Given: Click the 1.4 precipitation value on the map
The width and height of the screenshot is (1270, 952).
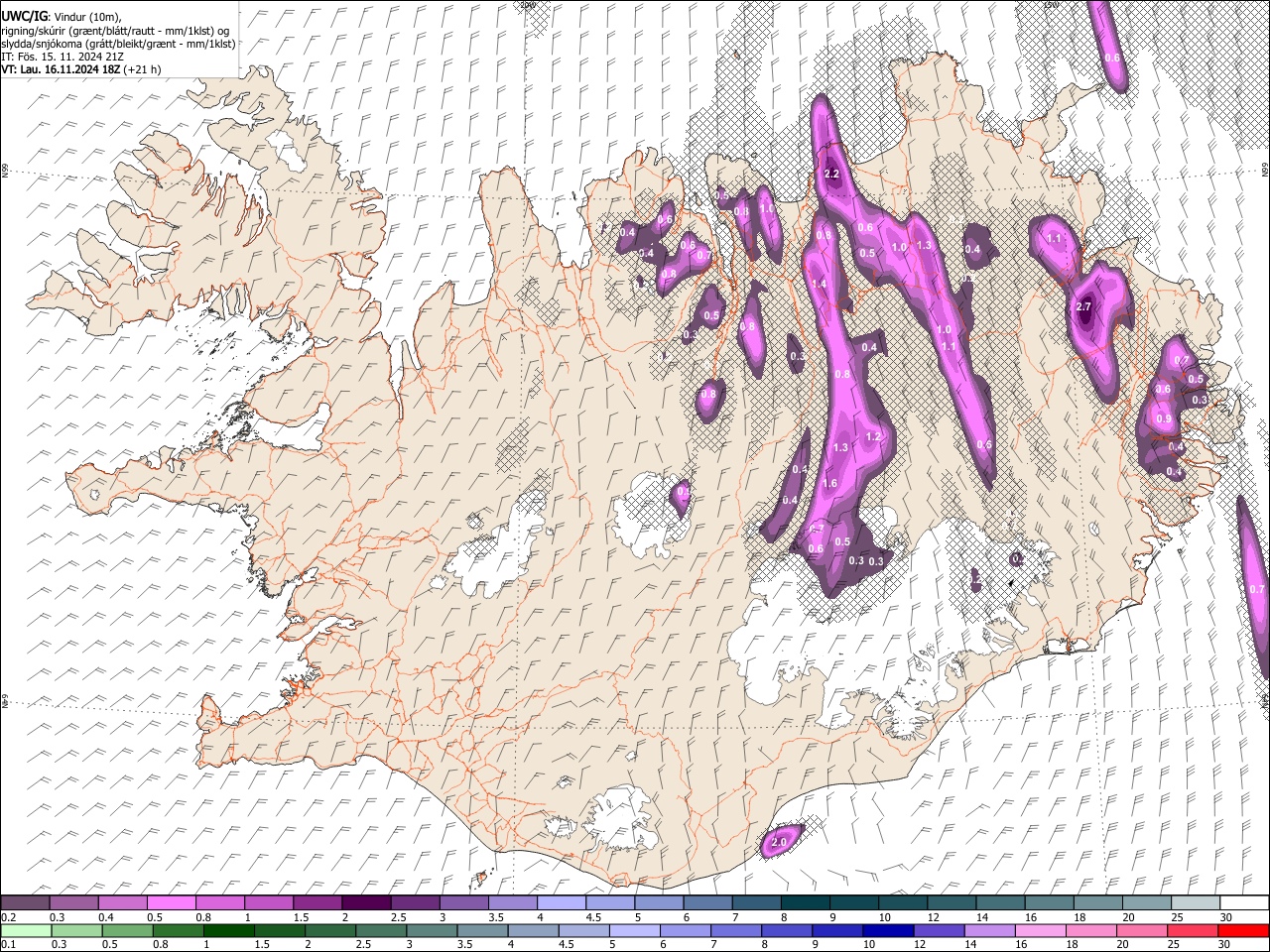Looking at the screenshot, I should coord(819,284).
